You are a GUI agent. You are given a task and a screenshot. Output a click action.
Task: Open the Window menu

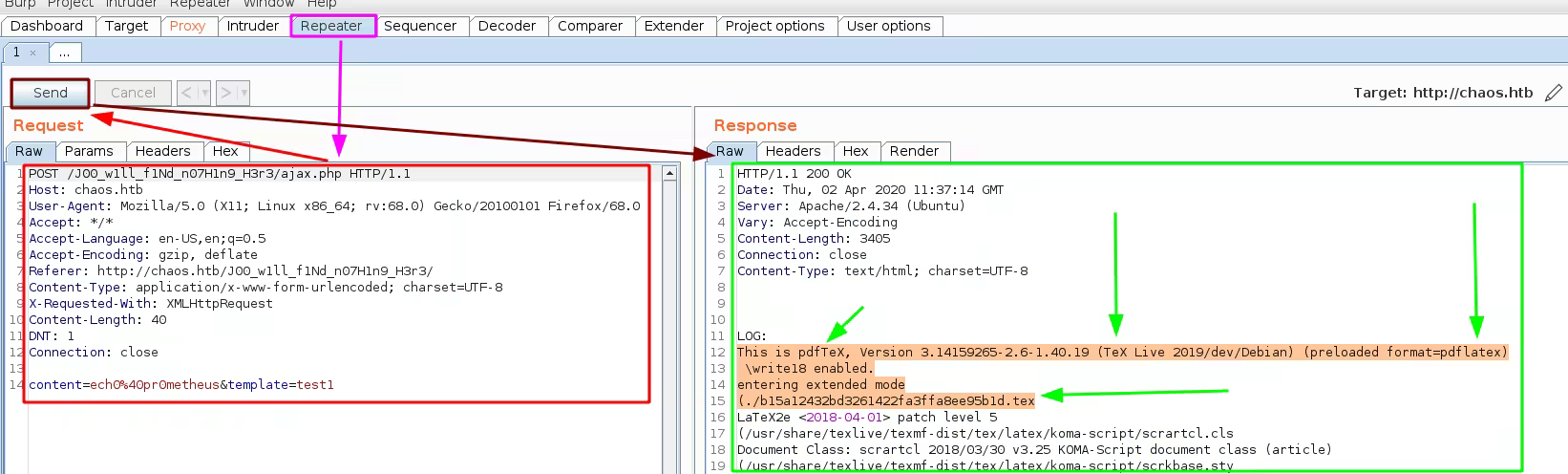(268, 4)
